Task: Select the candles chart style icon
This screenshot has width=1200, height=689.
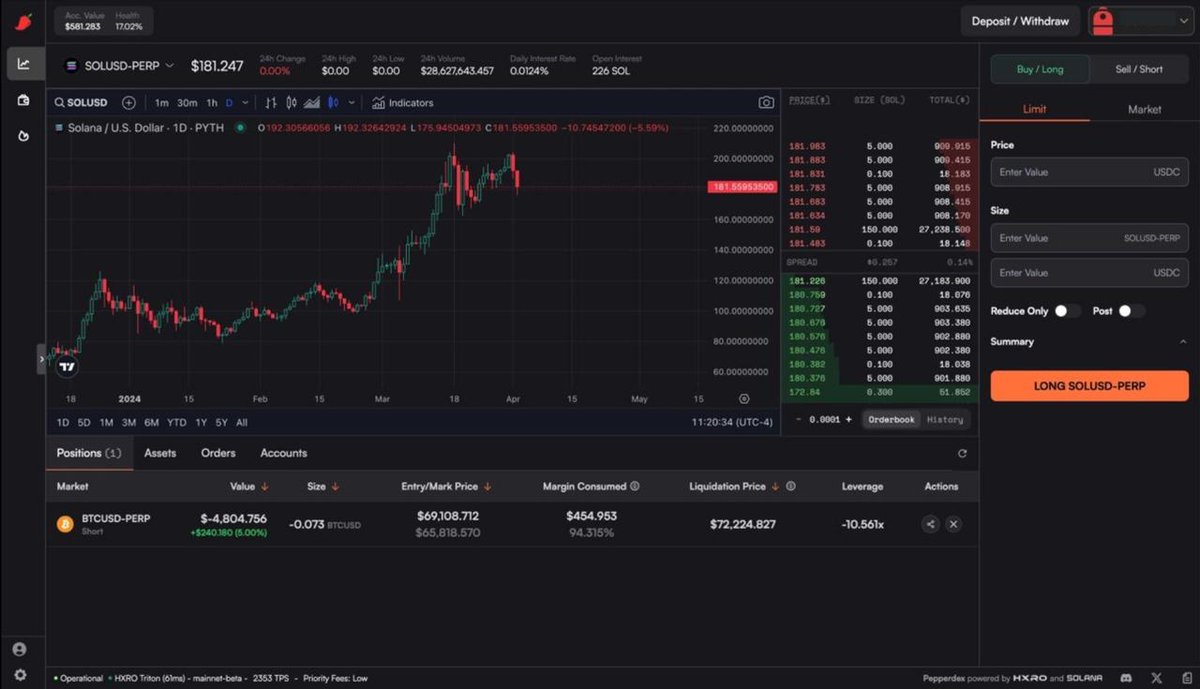Action: coord(291,102)
